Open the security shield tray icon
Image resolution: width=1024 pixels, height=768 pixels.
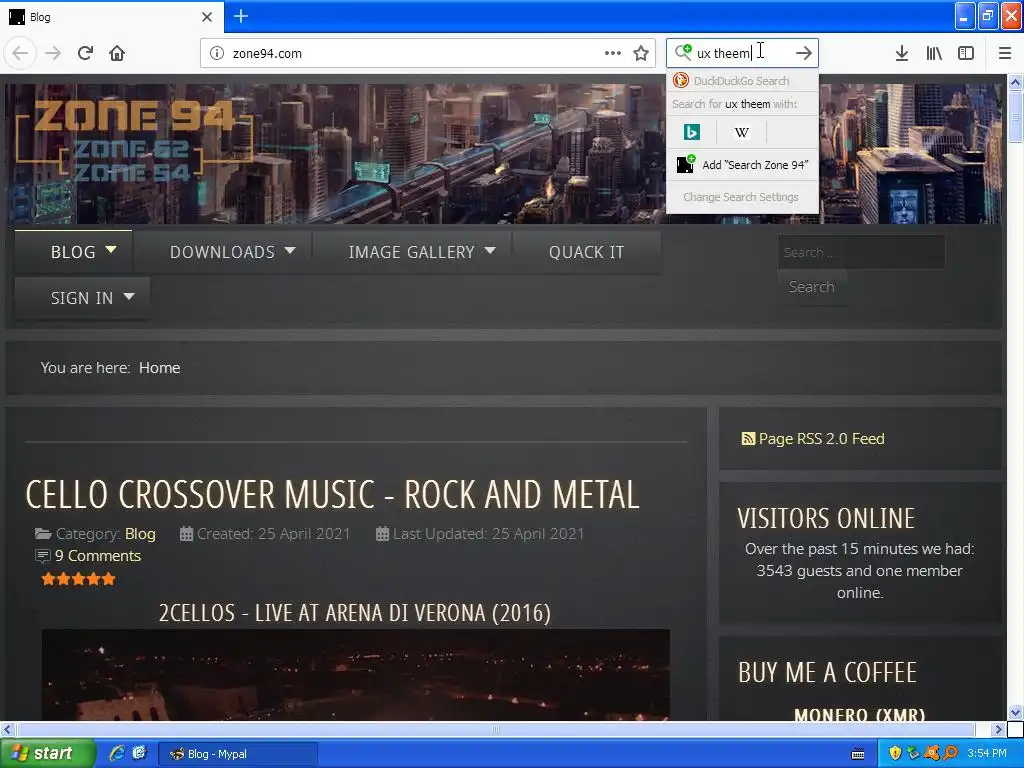click(895, 753)
